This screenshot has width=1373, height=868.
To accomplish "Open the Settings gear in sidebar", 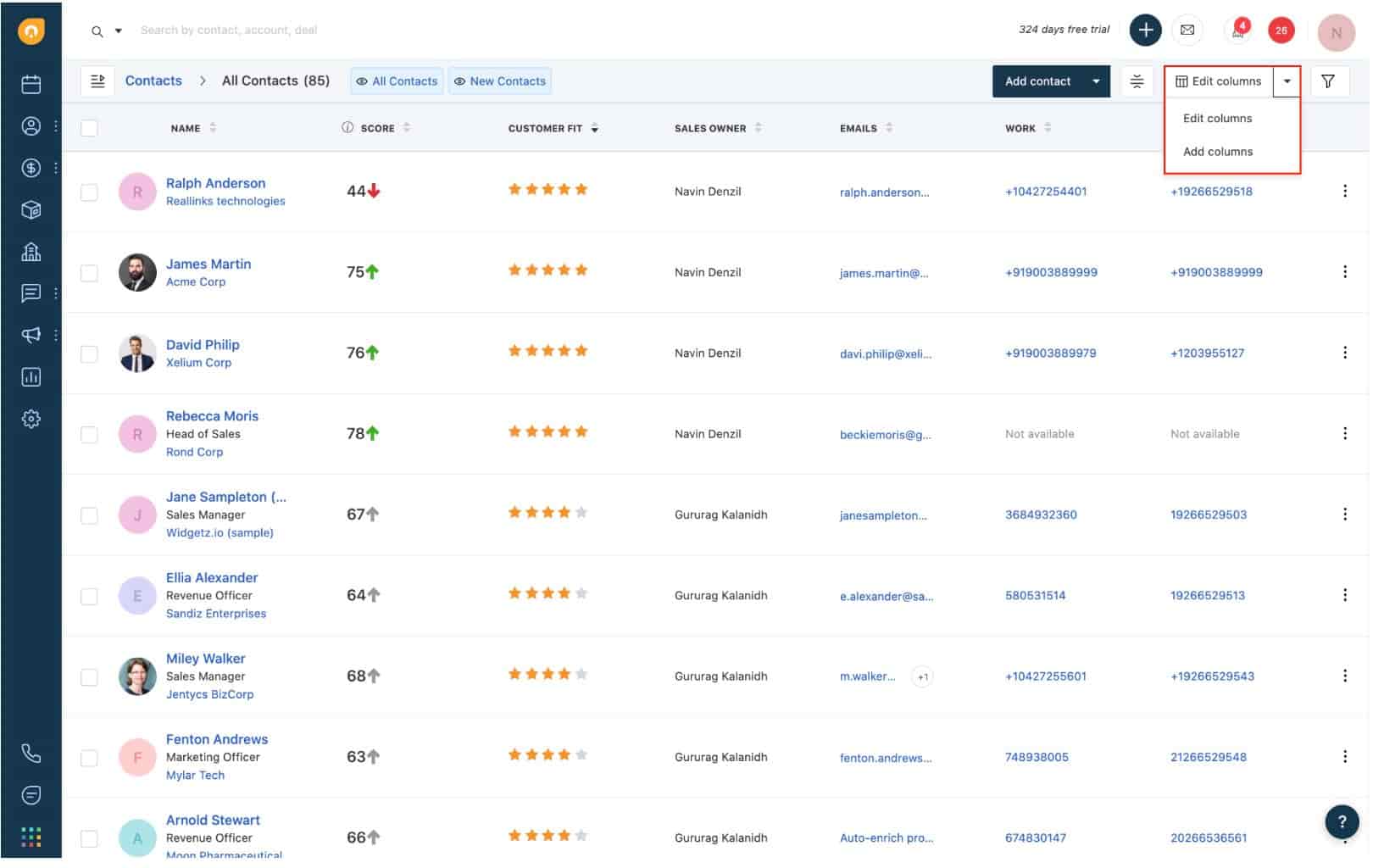I will [31, 420].
